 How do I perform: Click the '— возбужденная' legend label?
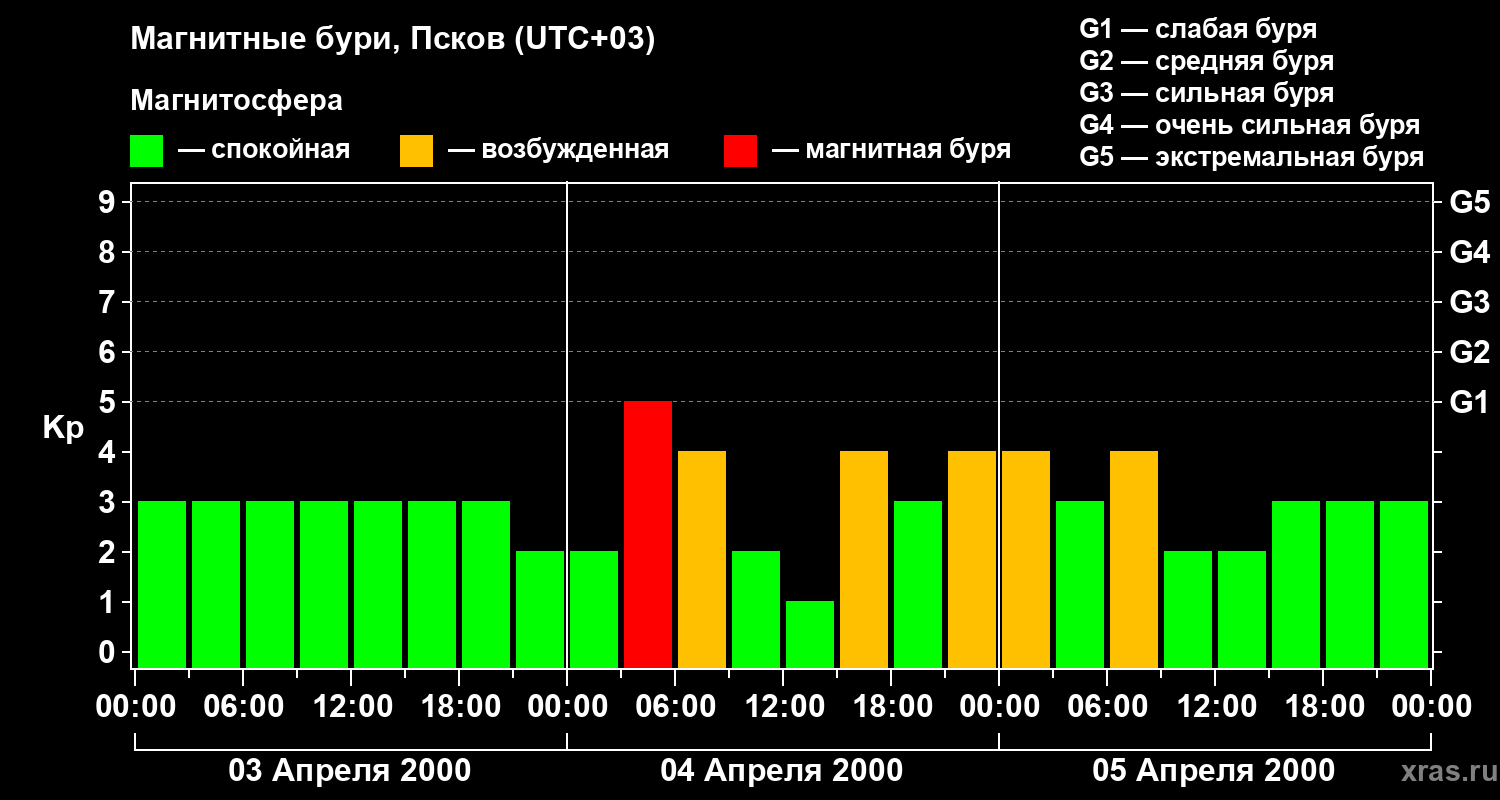(558, 150)
